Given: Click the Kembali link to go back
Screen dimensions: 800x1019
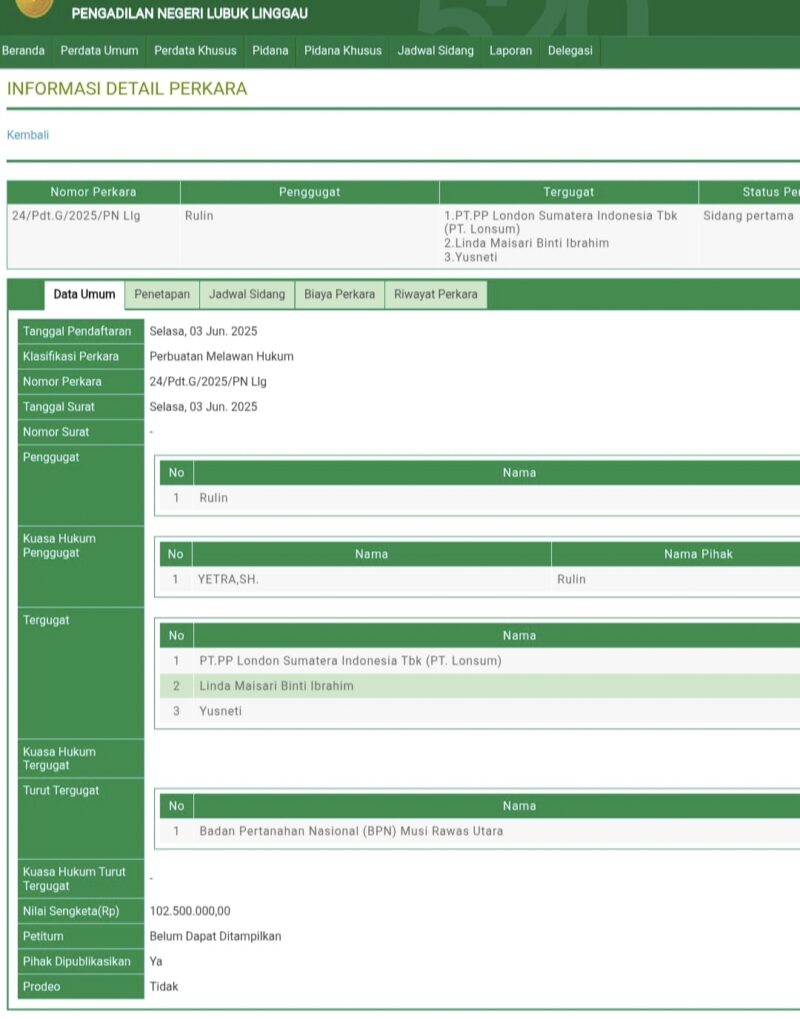Looking at the screenshot, I should [28, 135].
